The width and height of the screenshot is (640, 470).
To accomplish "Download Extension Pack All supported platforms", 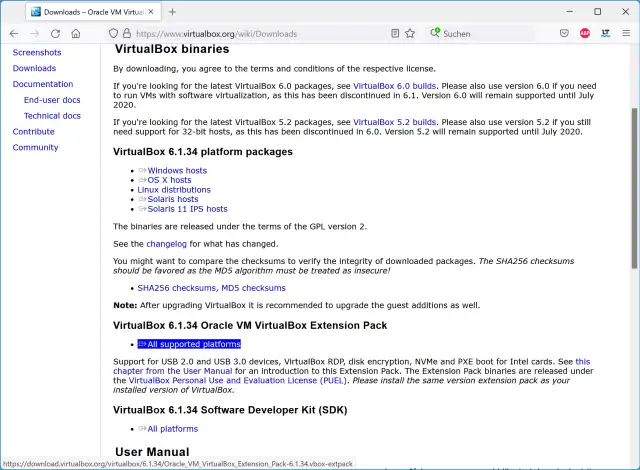I will (x=189, y=344).
